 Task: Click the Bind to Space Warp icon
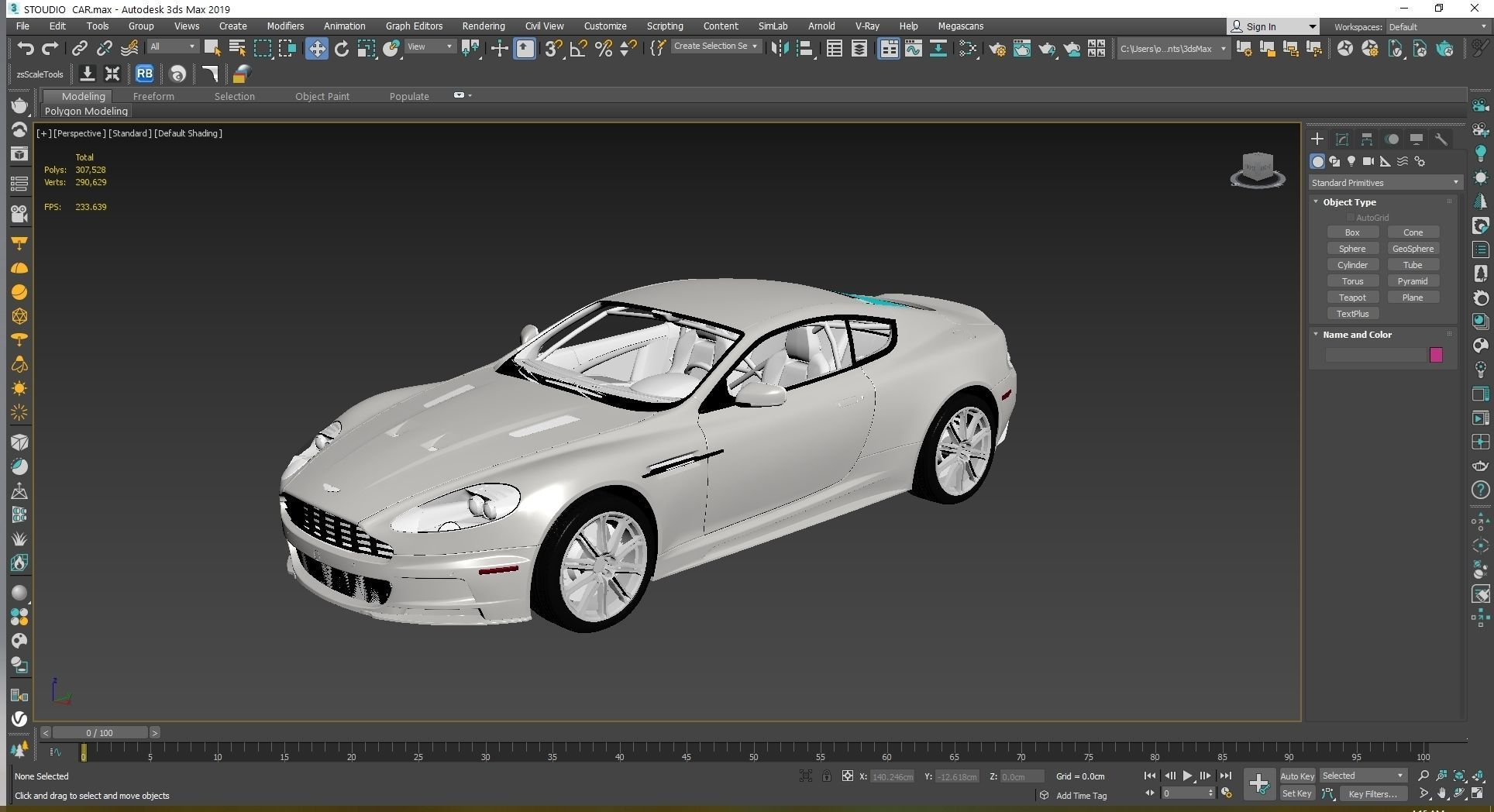[x=129, y=49]
